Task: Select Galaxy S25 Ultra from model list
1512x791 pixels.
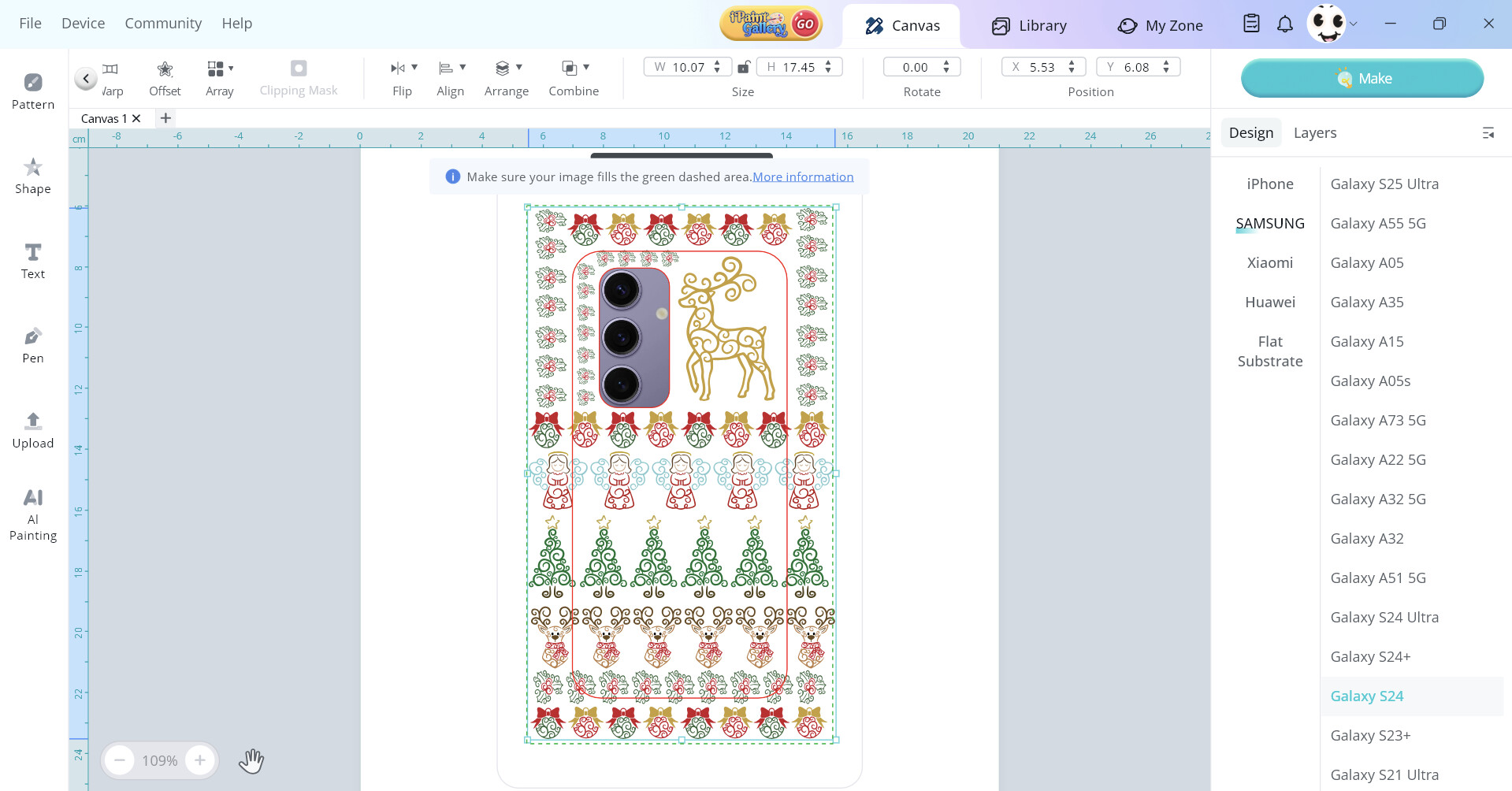Action: click(x=1384, y=184)
